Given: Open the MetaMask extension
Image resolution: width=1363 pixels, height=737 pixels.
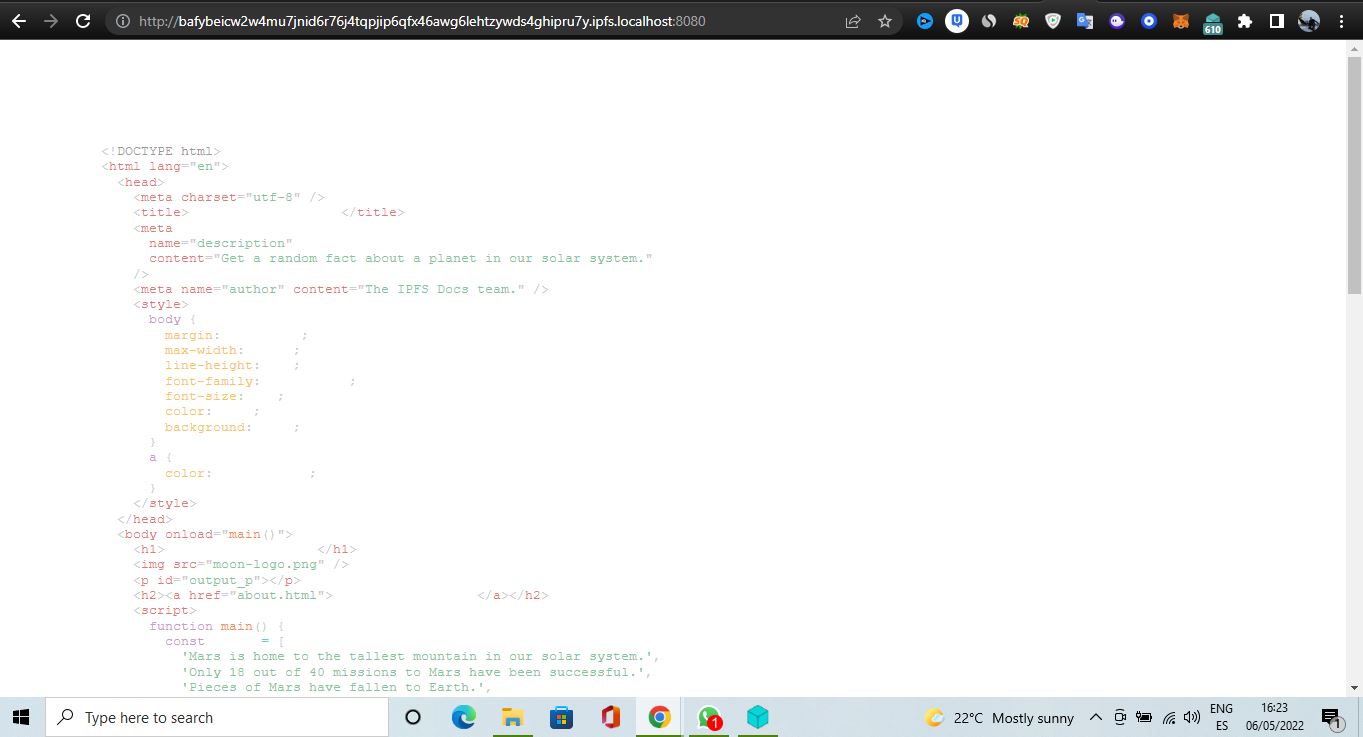Looking at the screenshot, I should tap(1181, 20).
